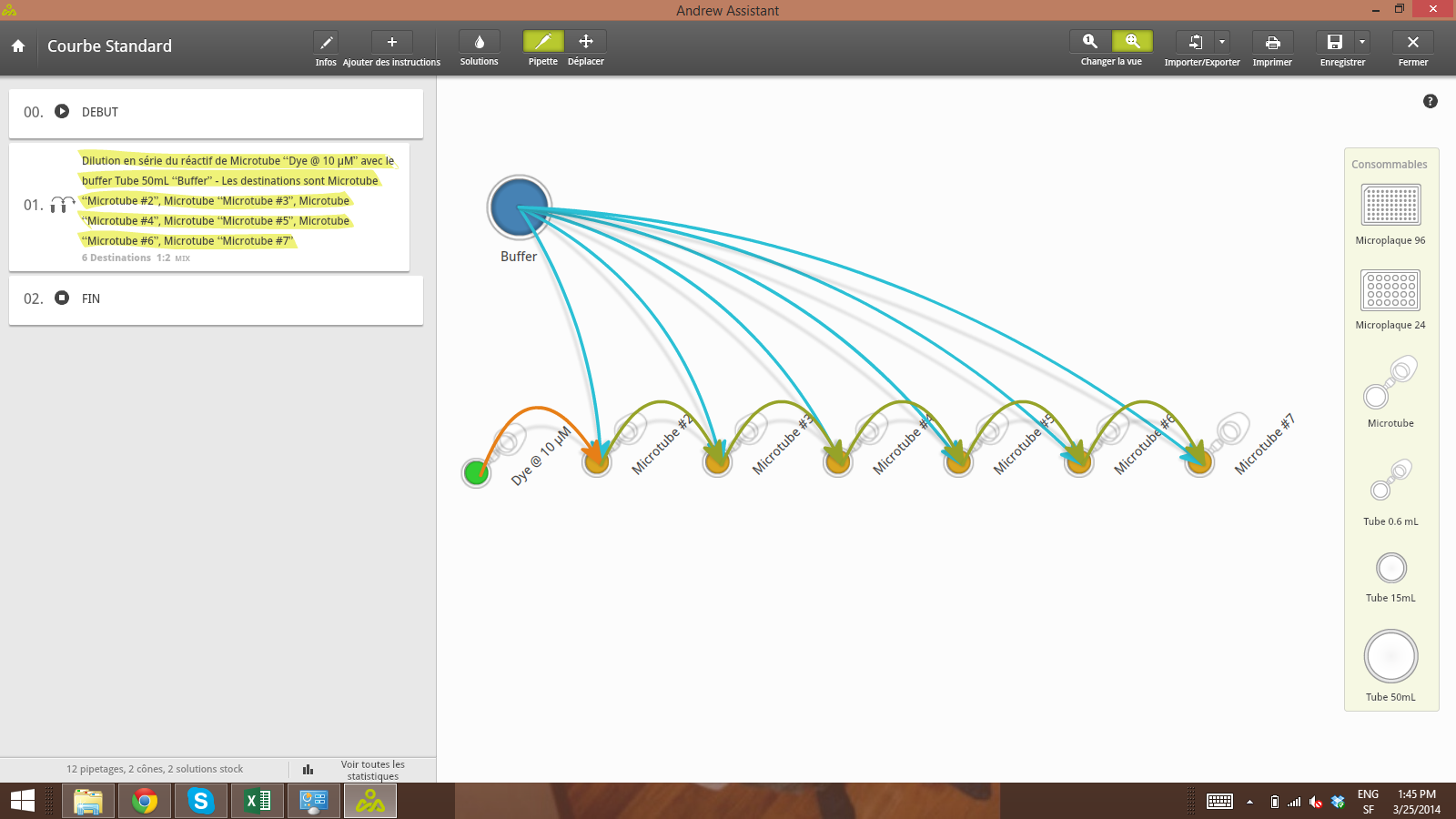The height and width of the screenshot is (819, 1456).
Task: Open Skype from the taskbar
Action: coord(201,801)
